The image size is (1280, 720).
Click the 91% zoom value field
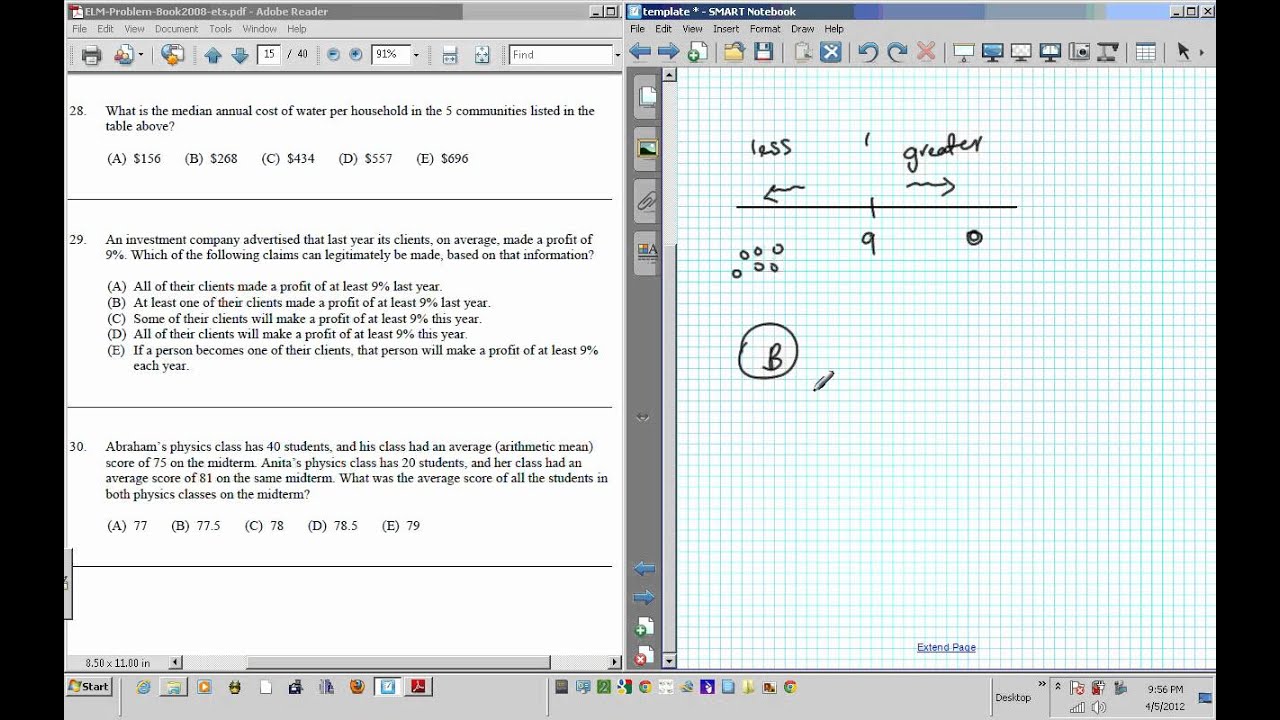point(390,55)
